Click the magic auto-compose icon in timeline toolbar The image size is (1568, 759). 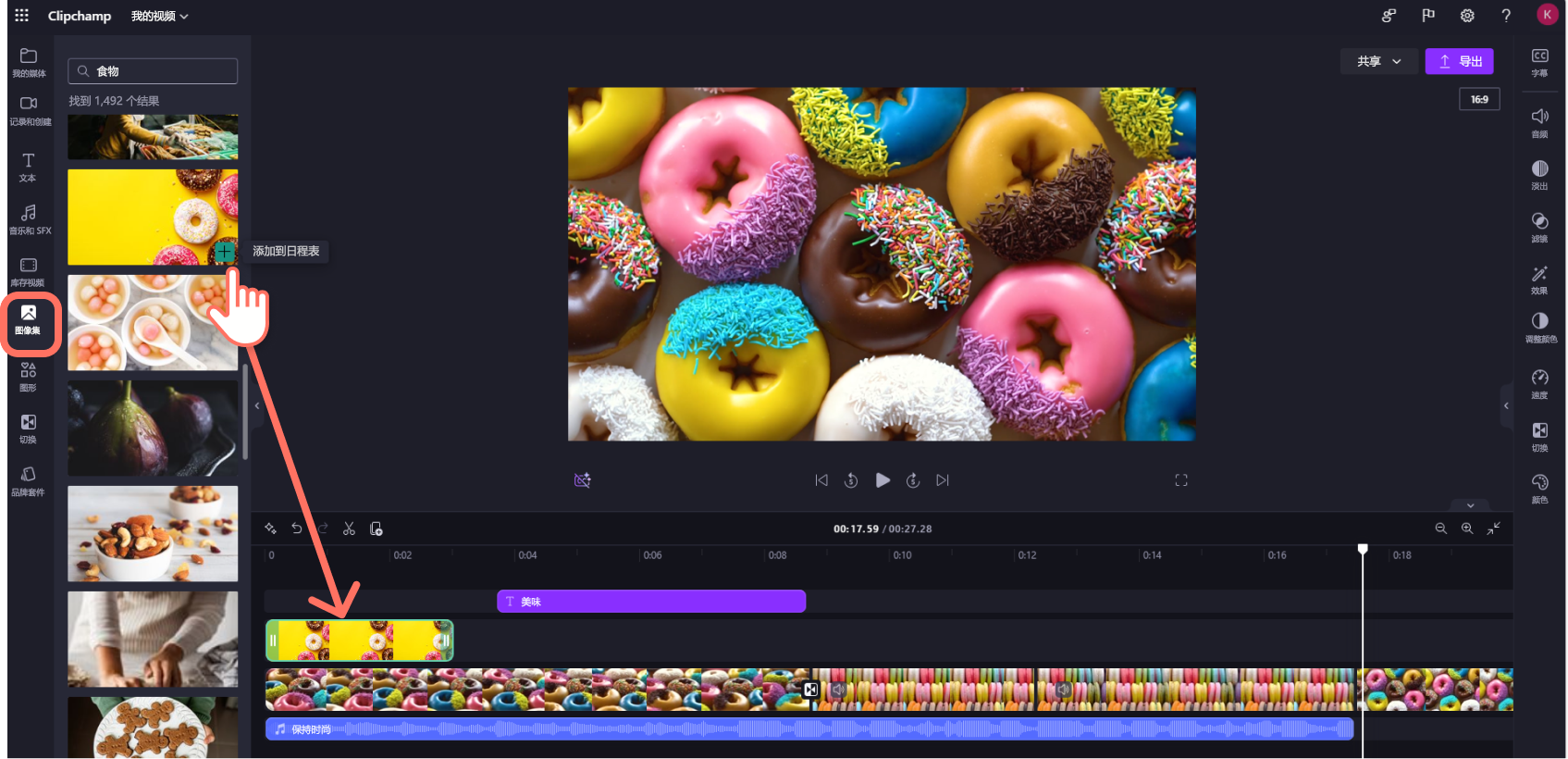pos(271,529)
